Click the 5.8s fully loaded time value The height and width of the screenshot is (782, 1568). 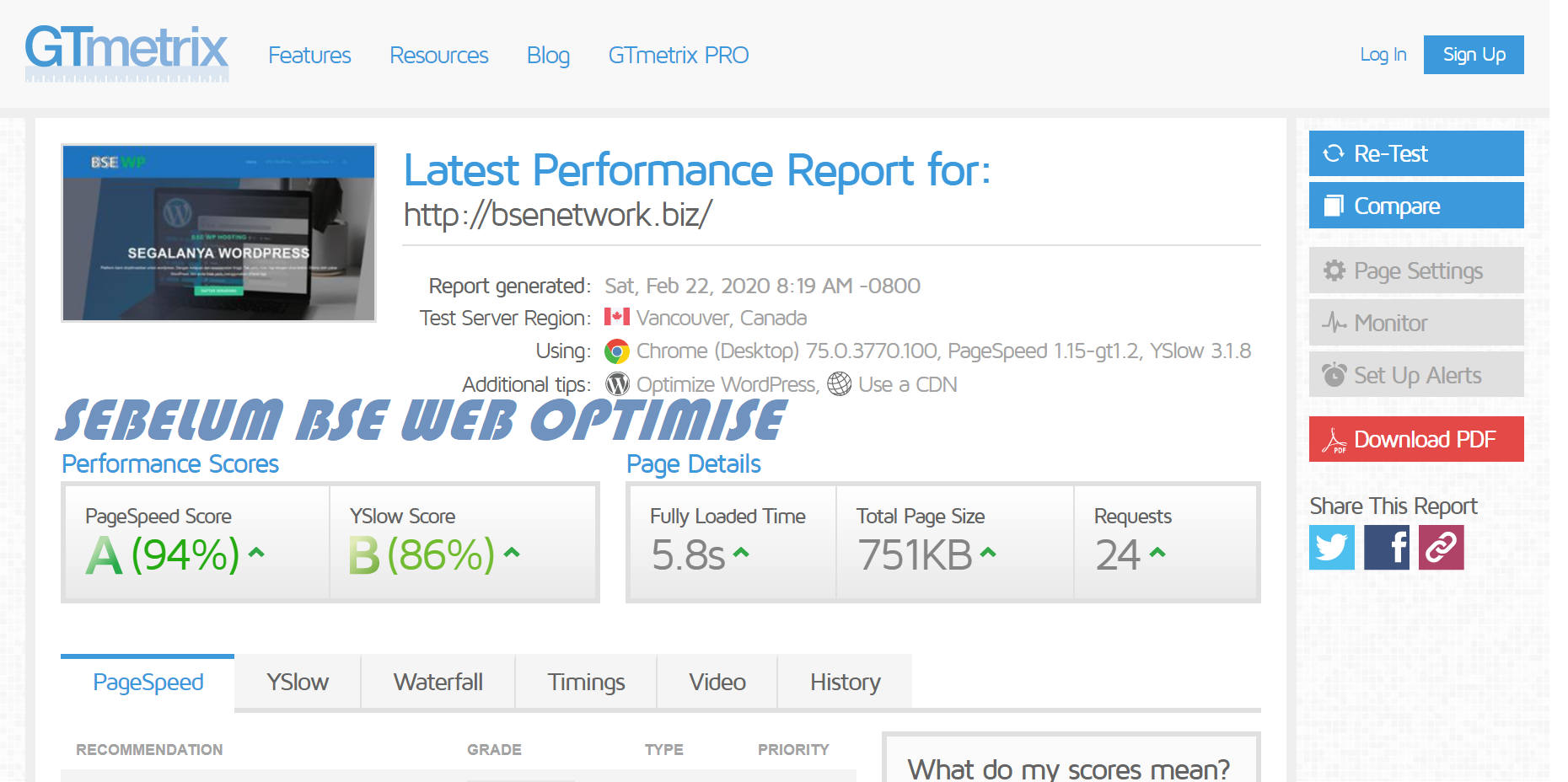688,555
